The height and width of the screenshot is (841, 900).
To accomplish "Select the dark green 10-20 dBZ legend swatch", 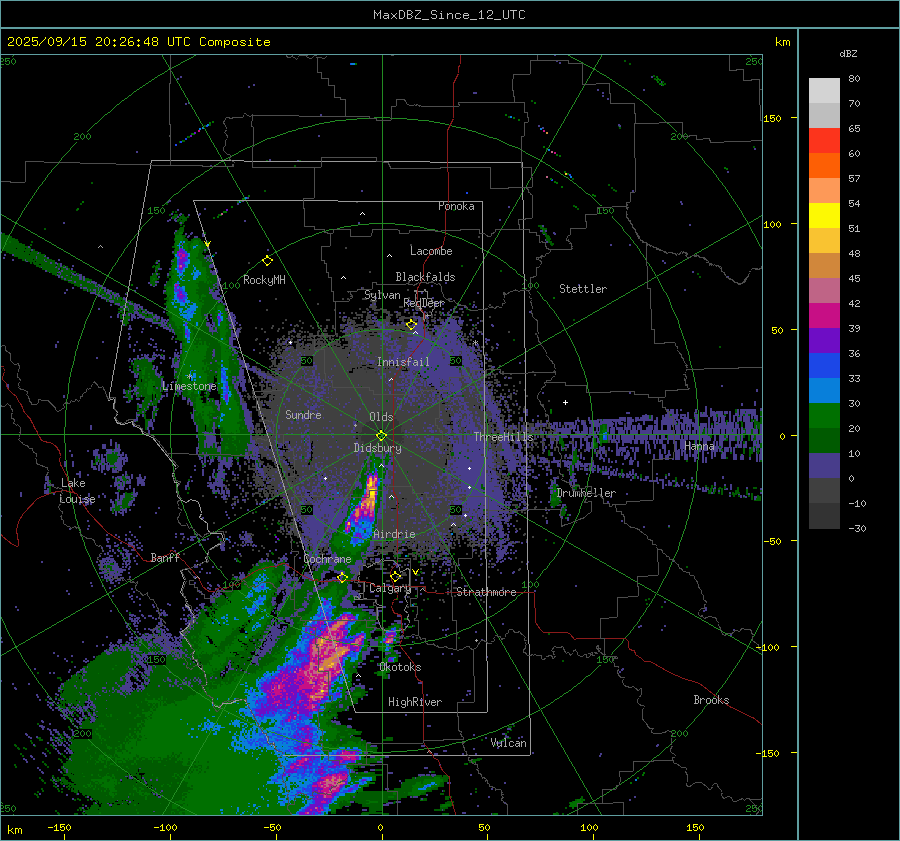I will tap(824, 440).
